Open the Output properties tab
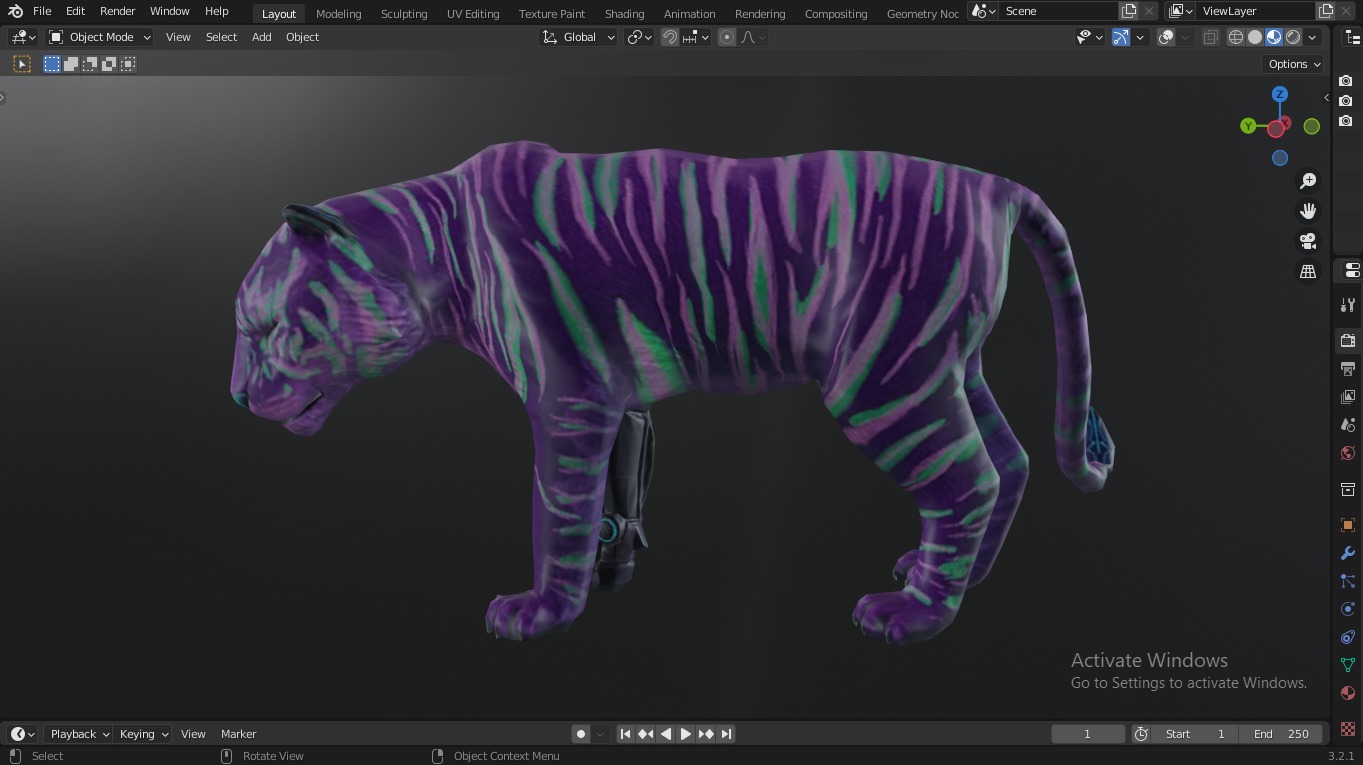The width and height of the screenshot is (1363, 765). click(x=1348, y=369)
